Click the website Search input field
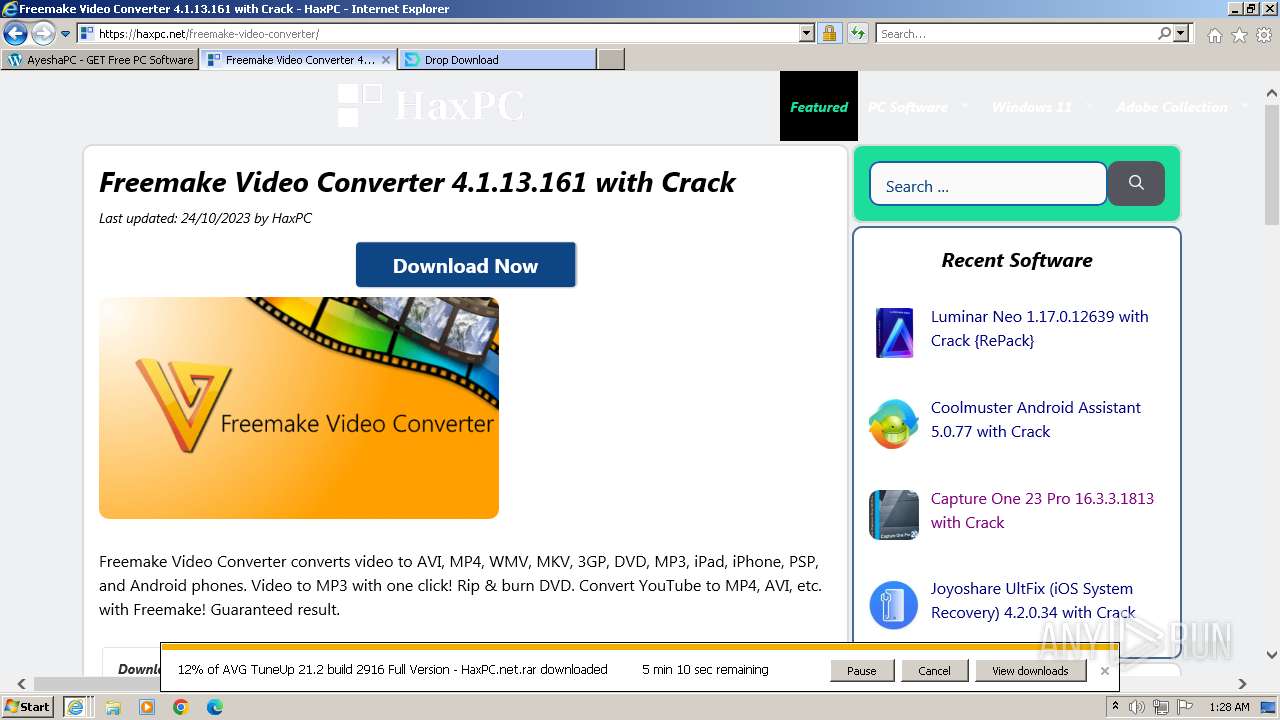 (988, 185)
